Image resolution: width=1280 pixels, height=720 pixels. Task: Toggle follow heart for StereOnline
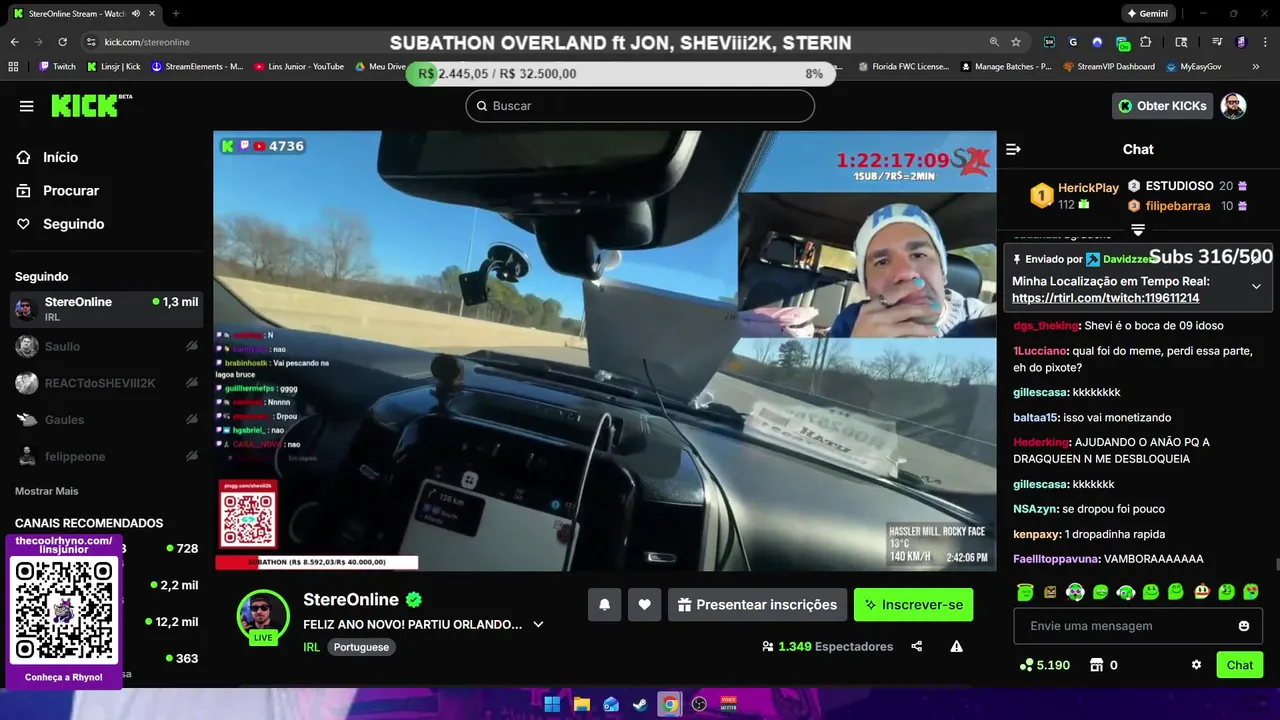[x=644, y=605]
